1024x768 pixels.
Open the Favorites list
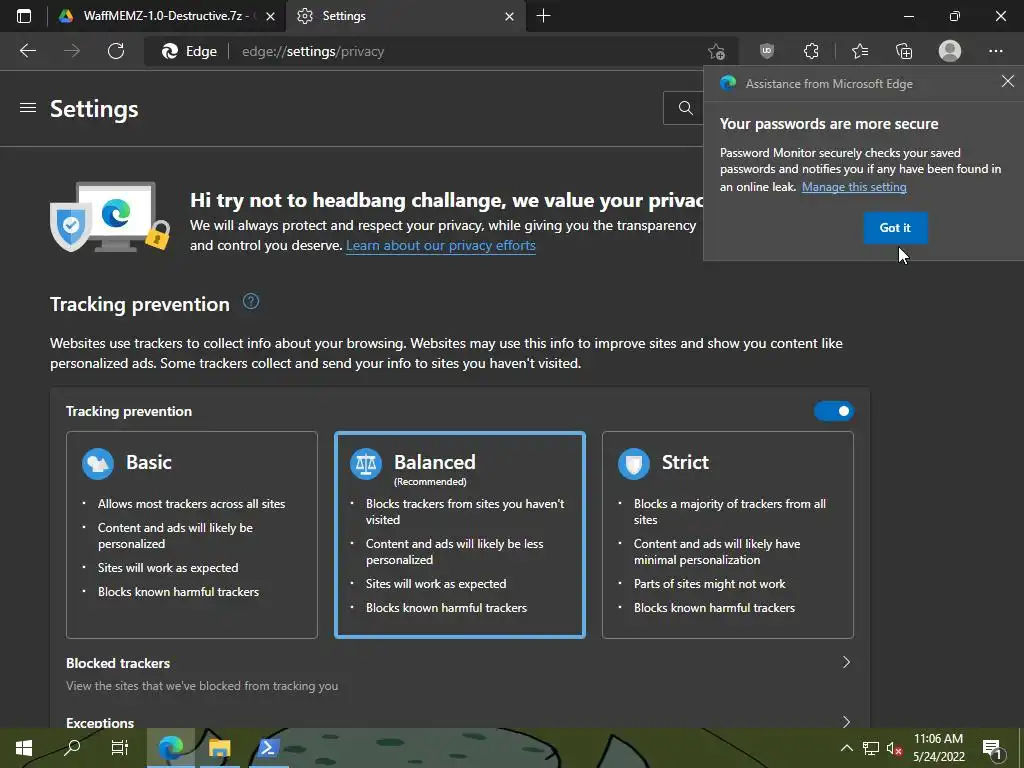tap(859, 51)
